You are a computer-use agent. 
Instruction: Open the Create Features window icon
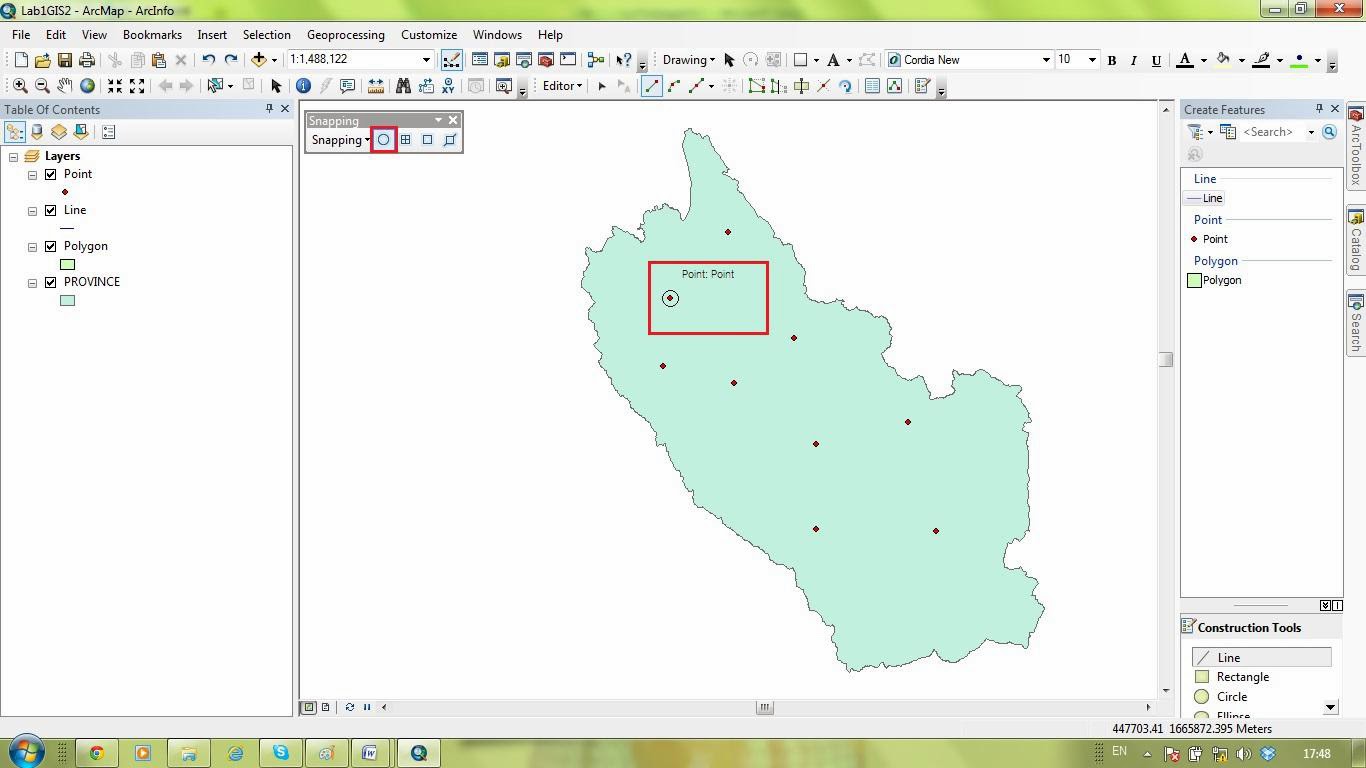tap(923, 86)
